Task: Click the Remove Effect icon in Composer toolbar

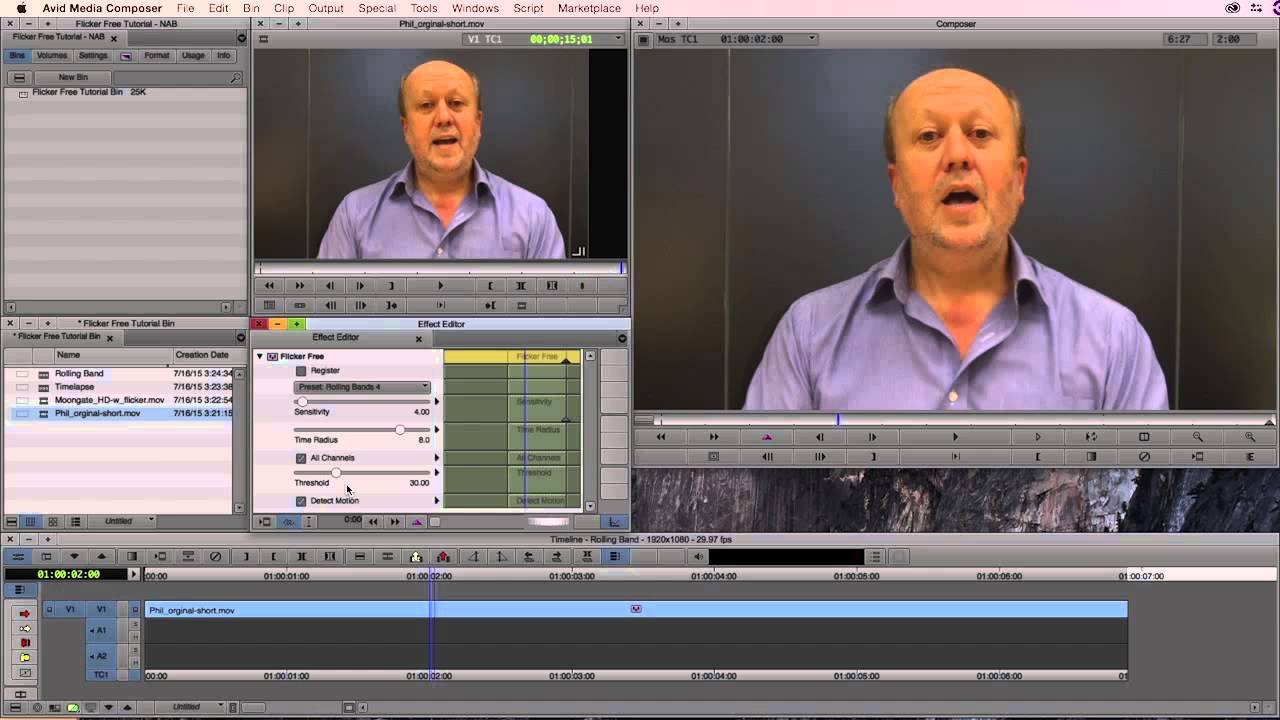Action: [x=1144, y=457]
